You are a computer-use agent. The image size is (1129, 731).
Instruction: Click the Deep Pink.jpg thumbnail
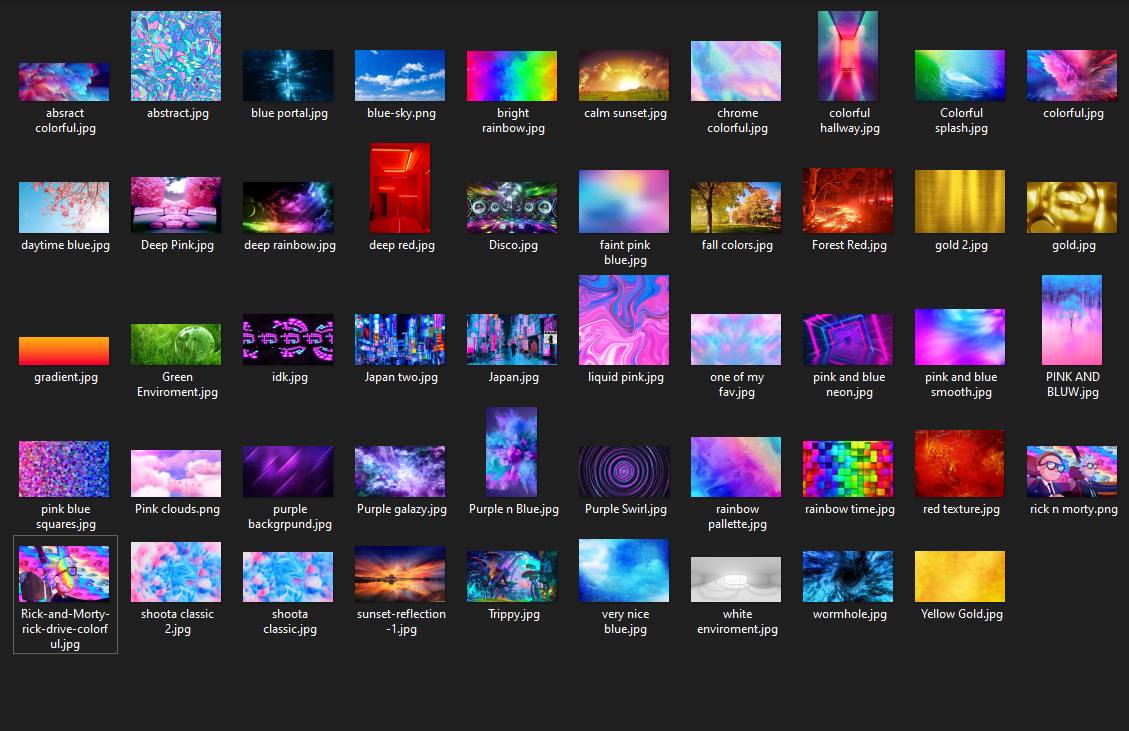pos(176,205)
